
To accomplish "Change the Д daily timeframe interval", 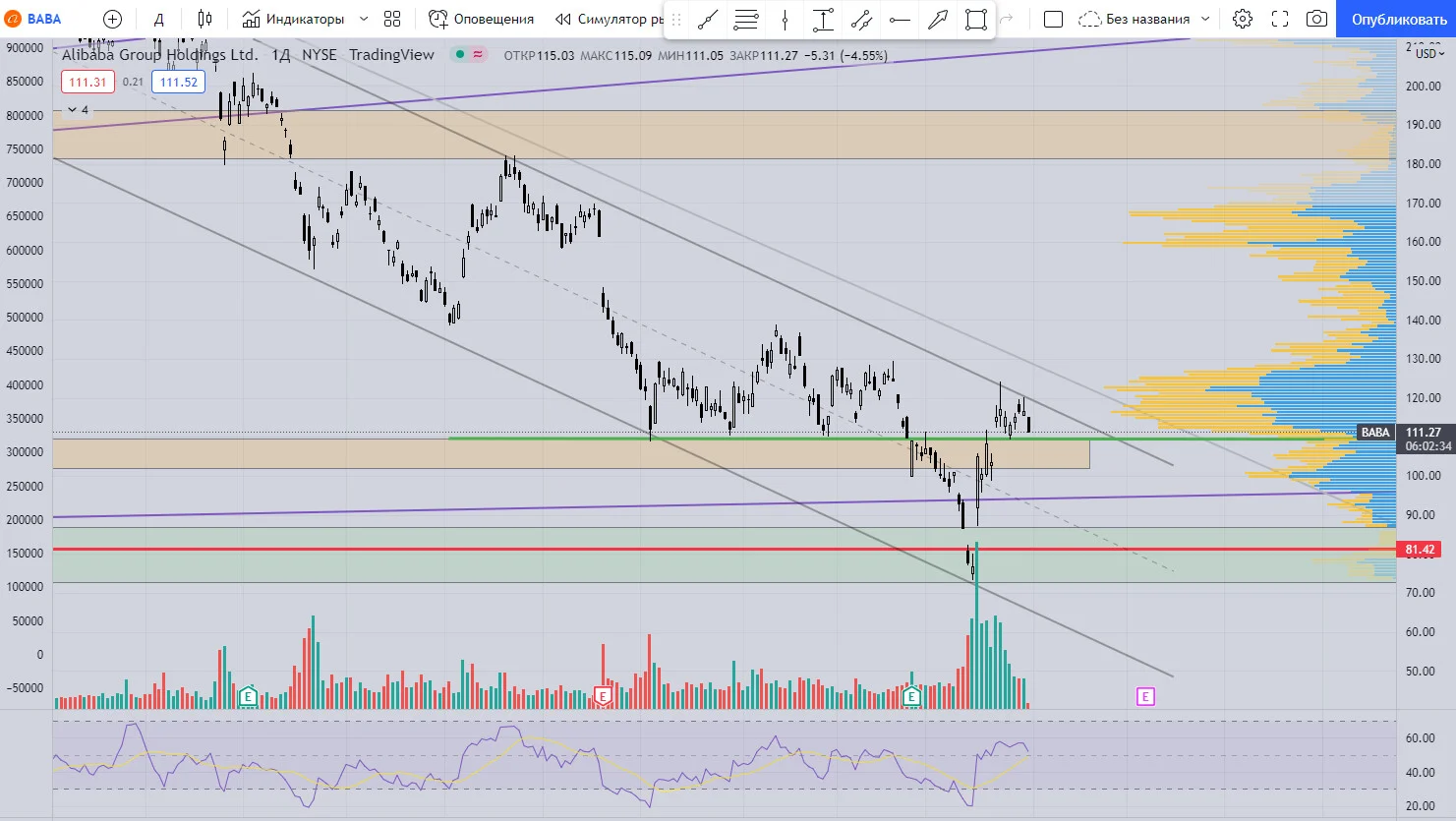I will click(158, 19).
